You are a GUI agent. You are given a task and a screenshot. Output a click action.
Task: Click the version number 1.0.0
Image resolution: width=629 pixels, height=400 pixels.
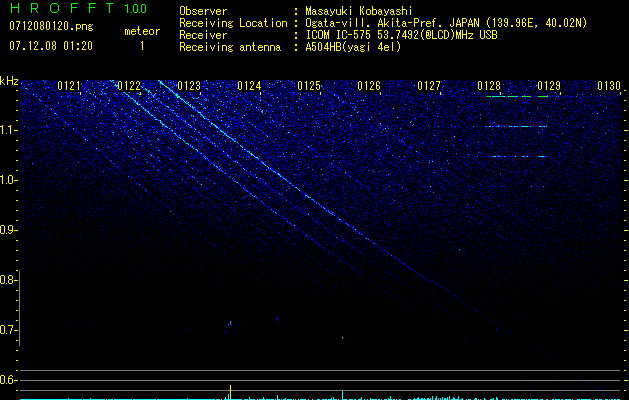(136, 9)
